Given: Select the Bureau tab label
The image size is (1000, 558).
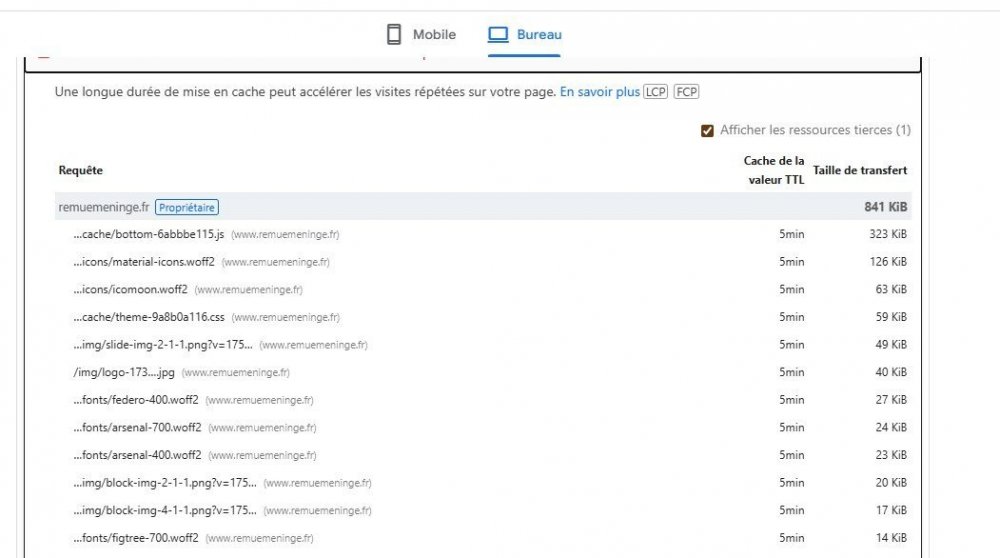Looking at the screenshot, I should [x=539, y=35].
